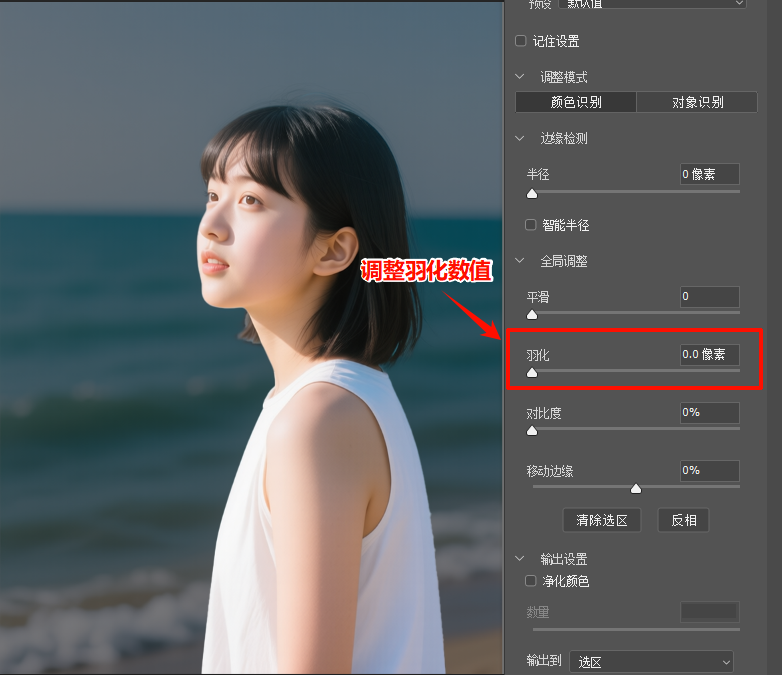The height and width of the screenshot is (675, 782).
Task: Click the 半径 value field
Action: coord(710,174)
